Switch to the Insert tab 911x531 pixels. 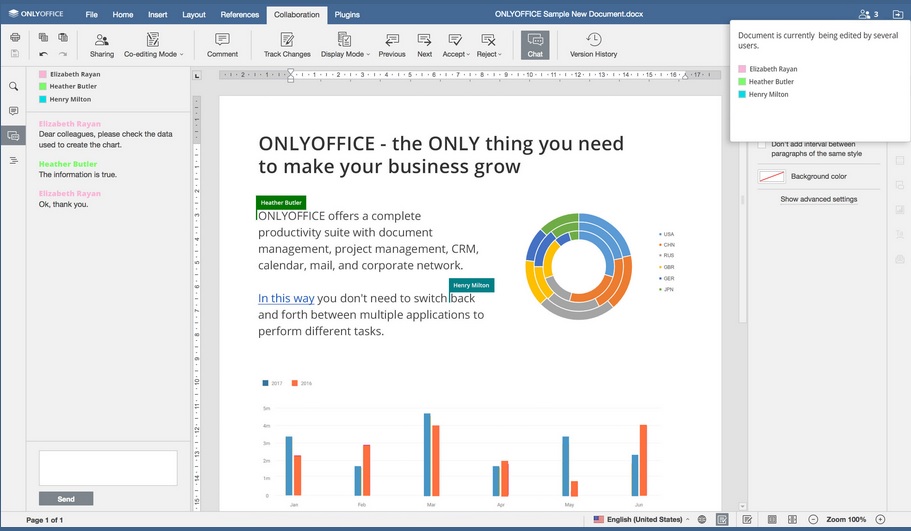click(157, 15)
